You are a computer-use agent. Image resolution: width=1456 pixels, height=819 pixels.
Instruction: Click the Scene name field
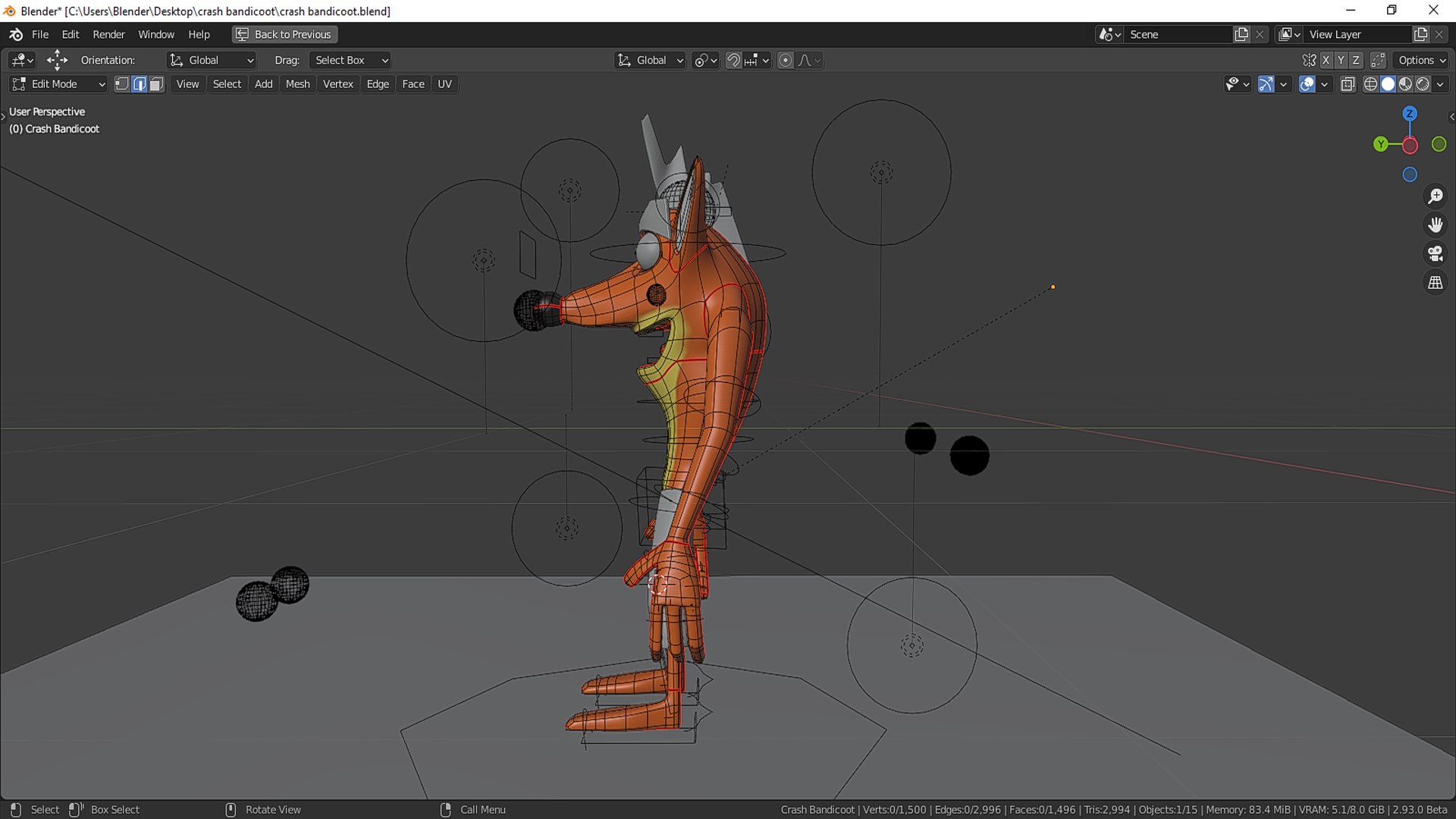click(x=1178, y=34)
